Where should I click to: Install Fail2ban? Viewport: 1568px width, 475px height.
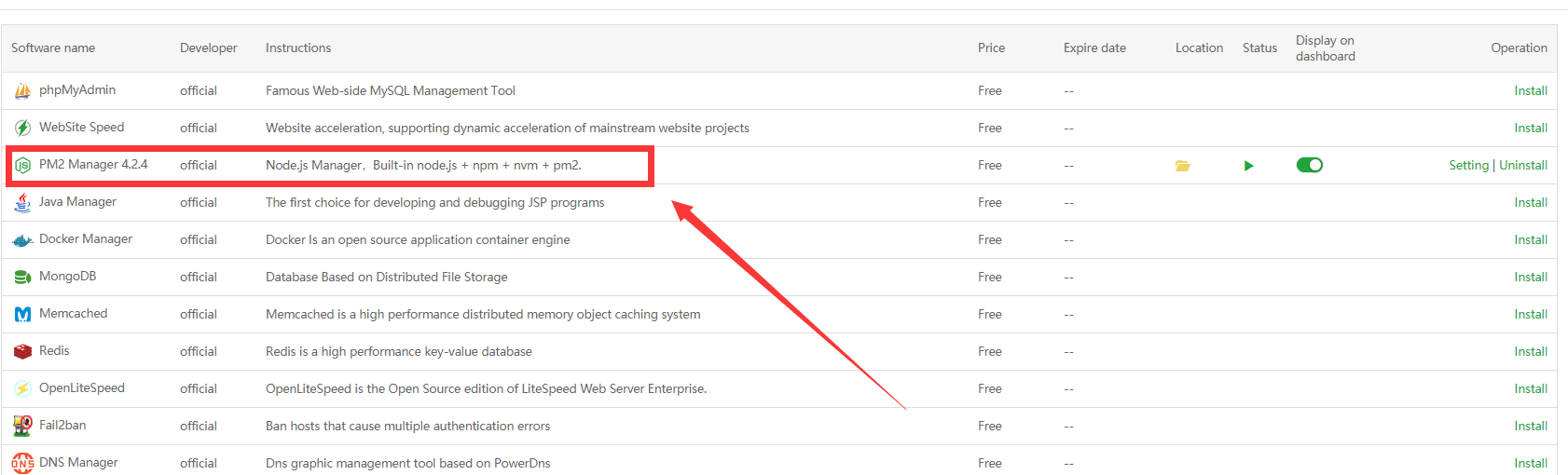[1531, 426]
